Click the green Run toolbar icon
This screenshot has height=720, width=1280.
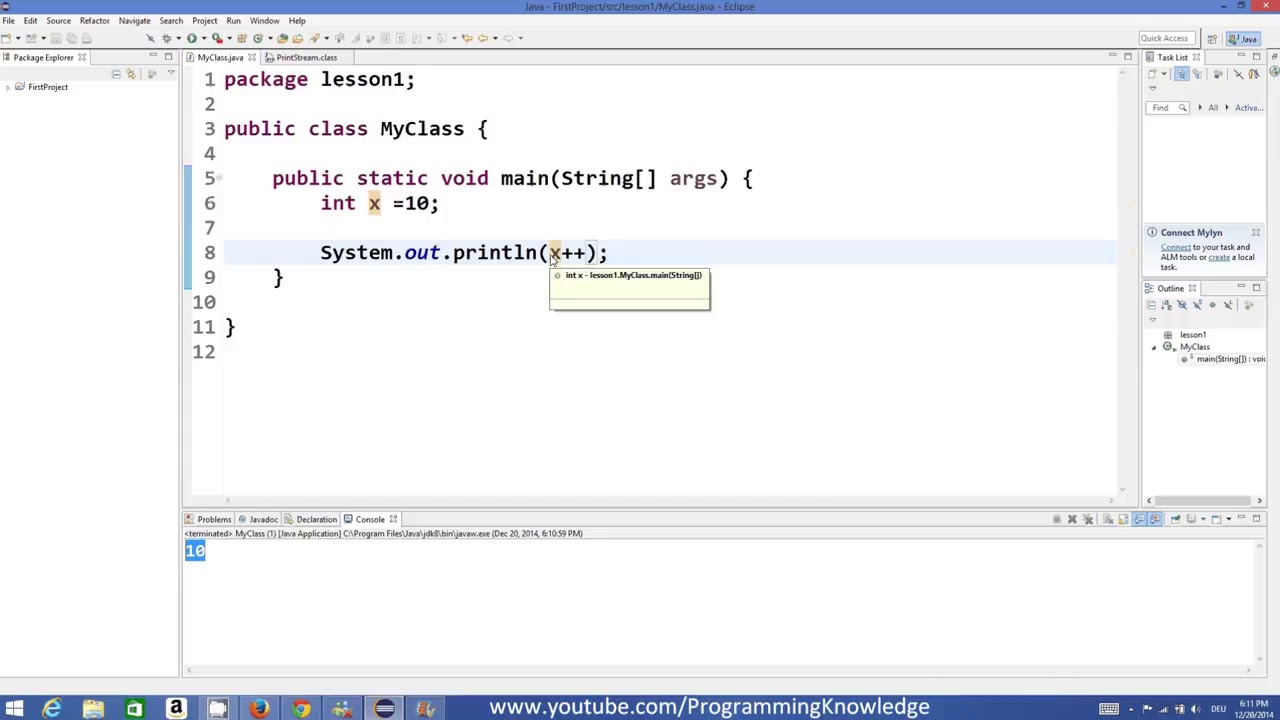(x=192, y=38)
